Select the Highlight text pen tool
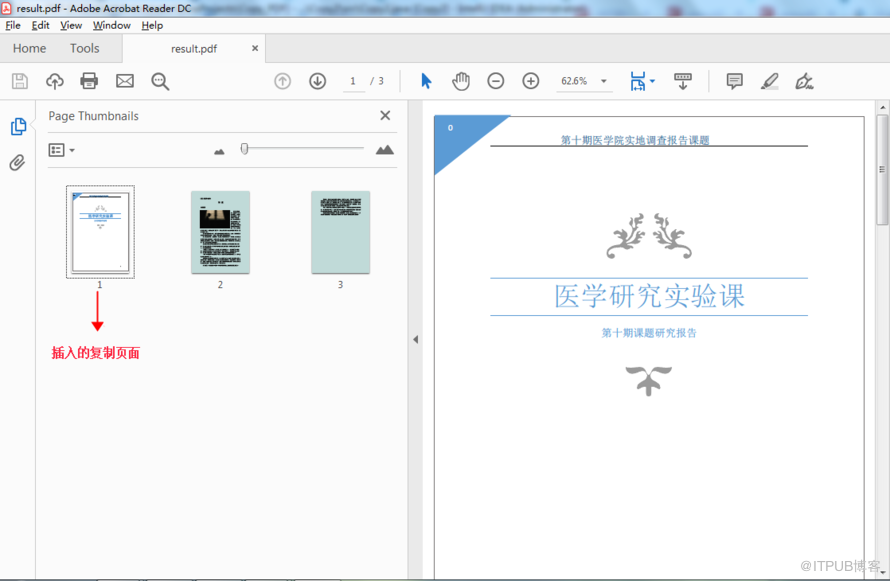Viewport: 890px width, 581px height. click(x=769, y=81)
